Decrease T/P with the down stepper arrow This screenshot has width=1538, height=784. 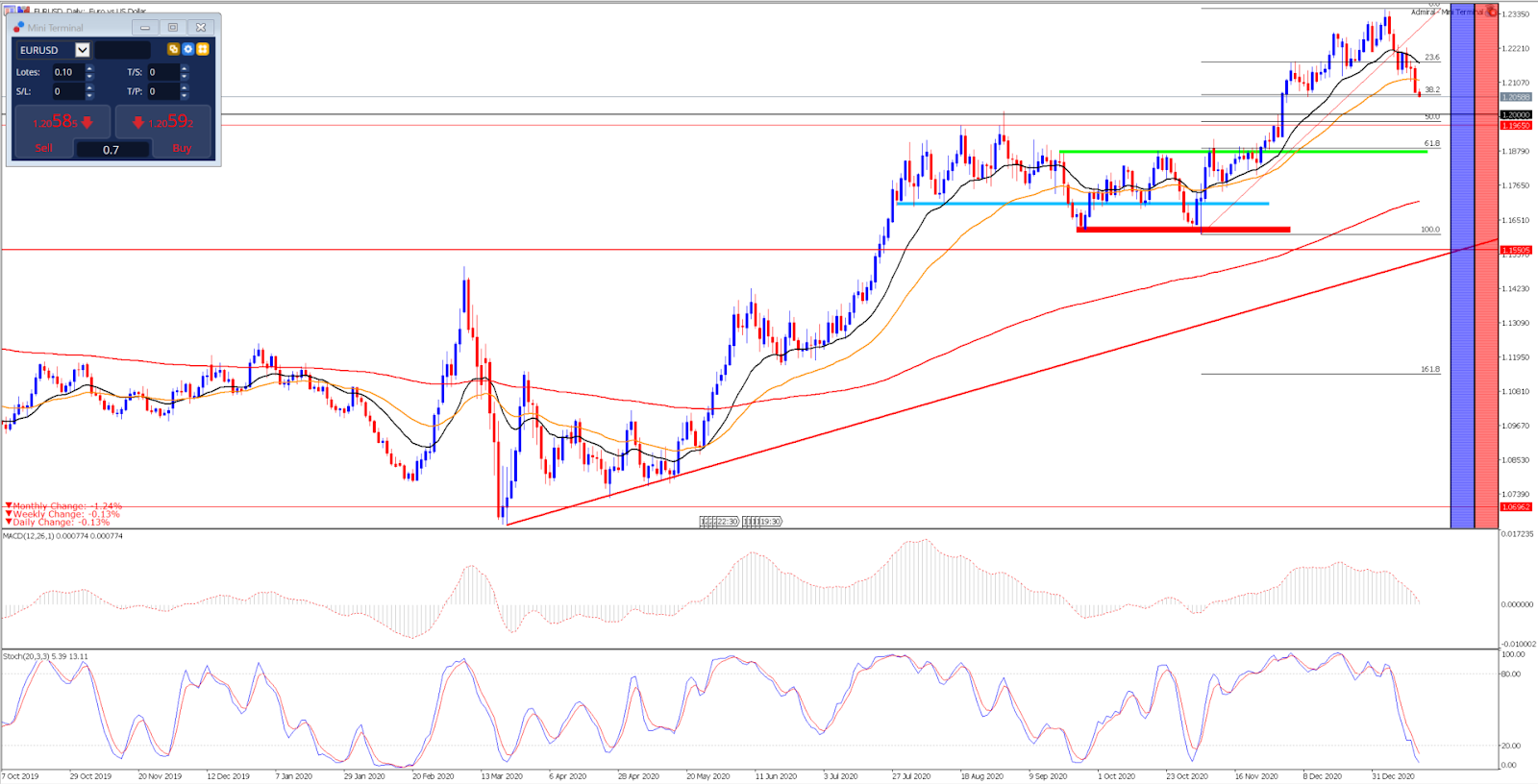click(185, 95)
